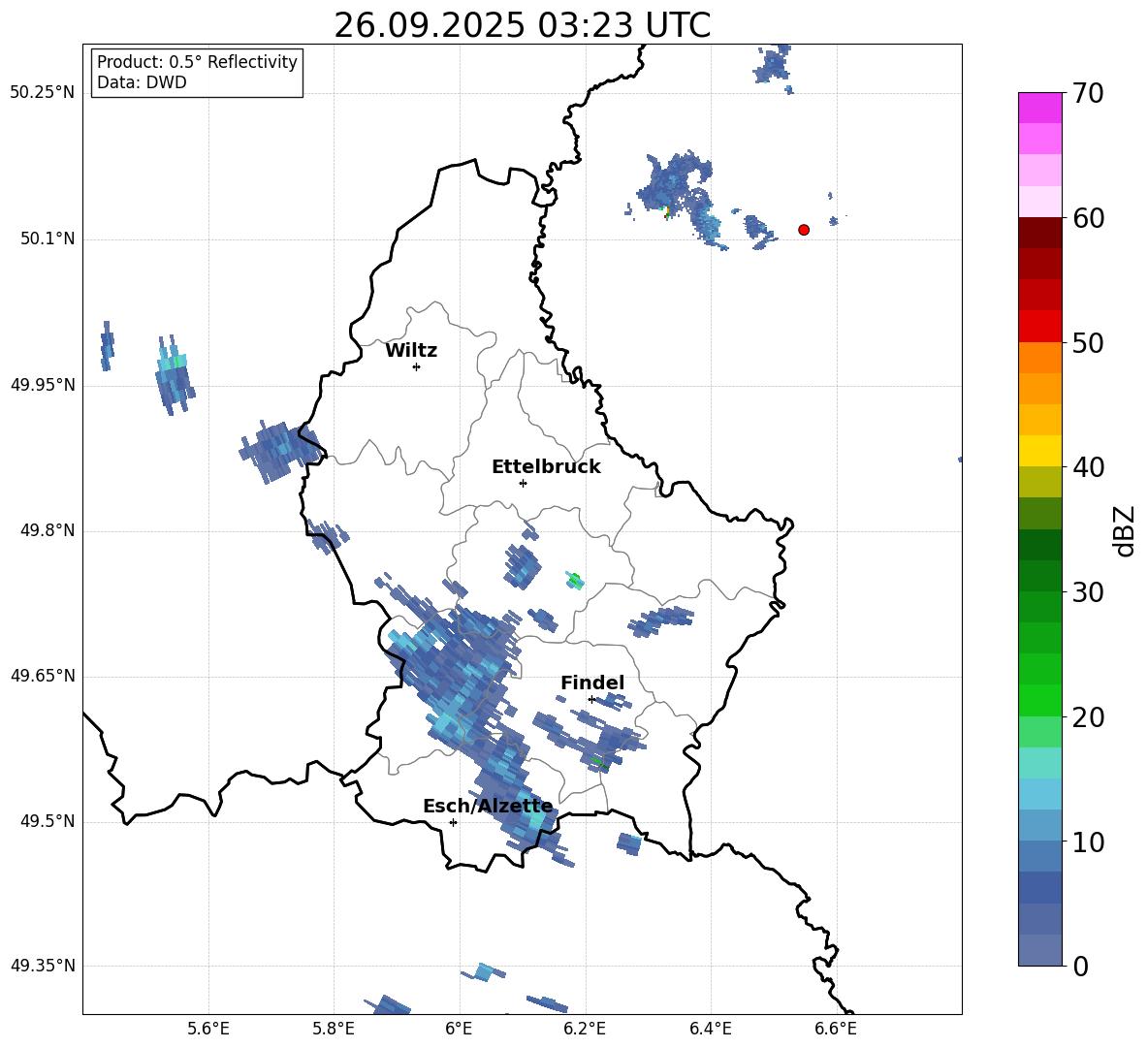Click the bright green colorbar segment just above 20
1148x1048 pixels.
coord(1040,700)
